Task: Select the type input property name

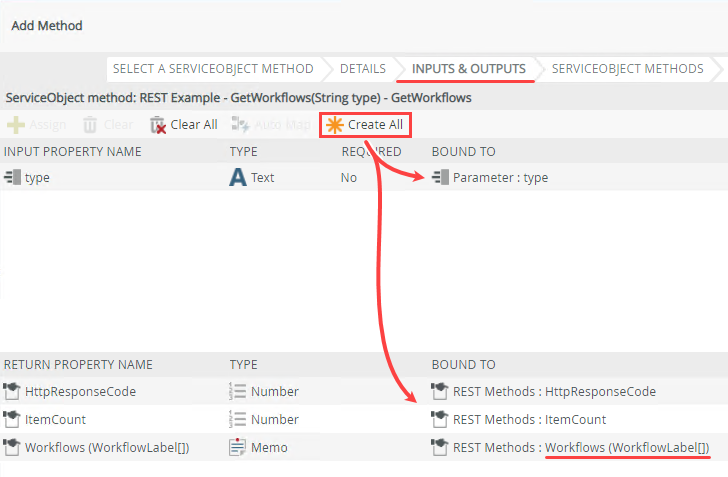Action: click(37, 178)
